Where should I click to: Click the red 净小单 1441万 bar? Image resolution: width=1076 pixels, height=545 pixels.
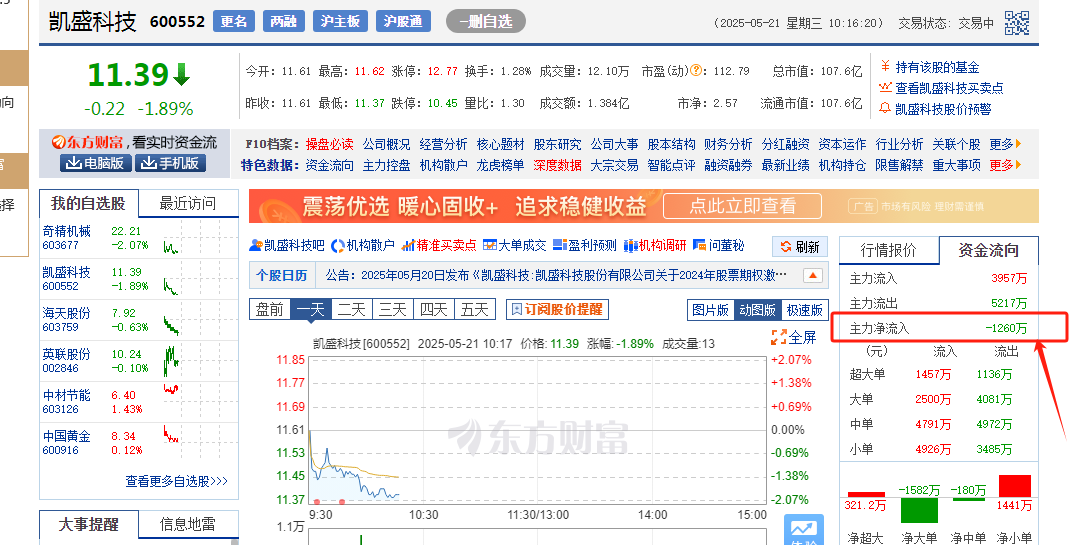[1015, 486]
